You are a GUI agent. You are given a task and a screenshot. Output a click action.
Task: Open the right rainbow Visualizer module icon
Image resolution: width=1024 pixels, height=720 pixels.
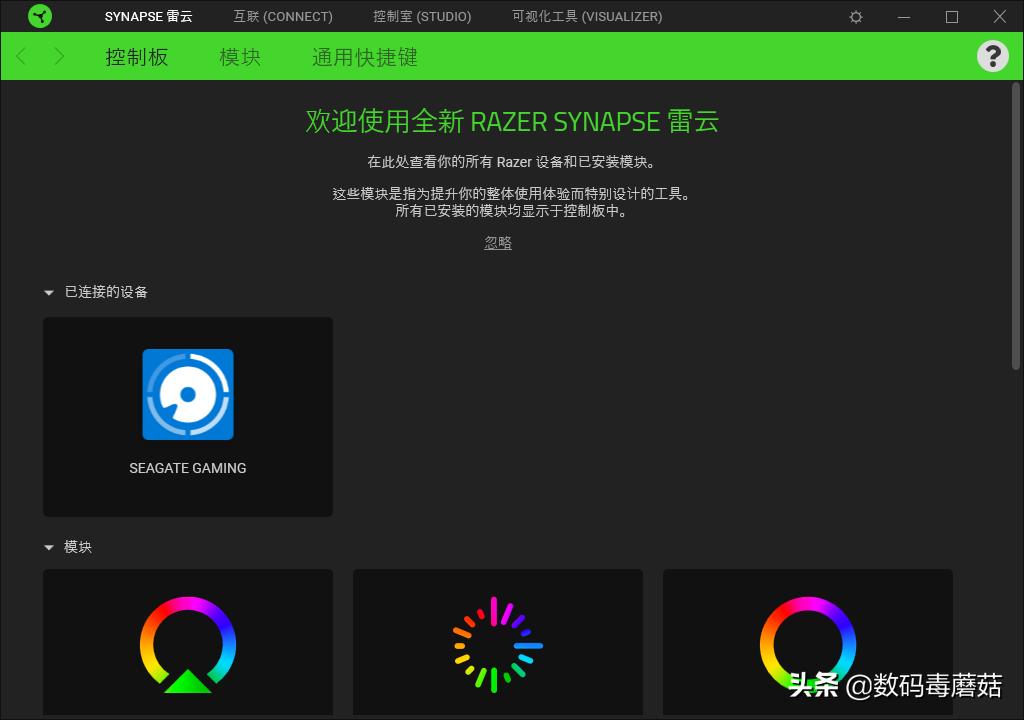tap(808, 645)
